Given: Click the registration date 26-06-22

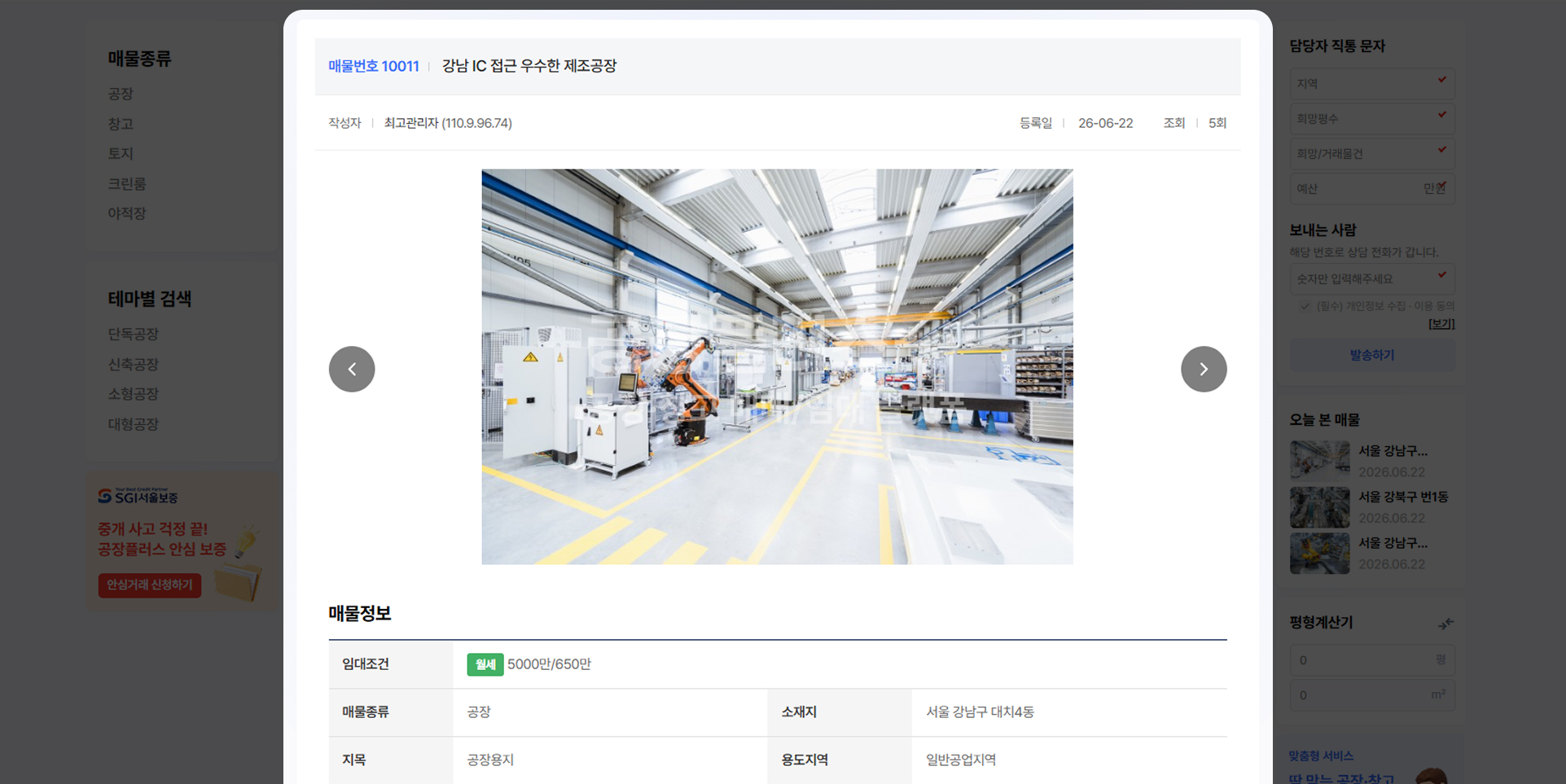Looking at the screenshot, I should tap(1105, 123).
